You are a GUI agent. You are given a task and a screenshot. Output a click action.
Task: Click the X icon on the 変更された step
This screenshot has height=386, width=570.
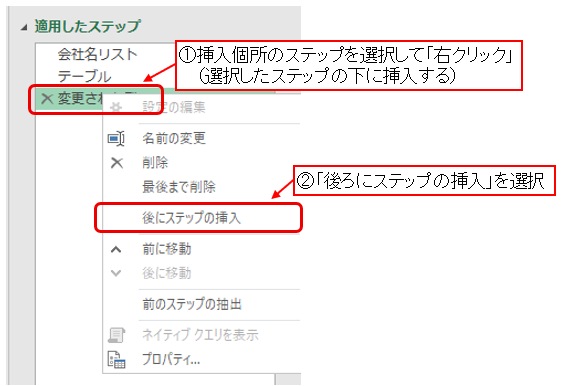[47, 98]
